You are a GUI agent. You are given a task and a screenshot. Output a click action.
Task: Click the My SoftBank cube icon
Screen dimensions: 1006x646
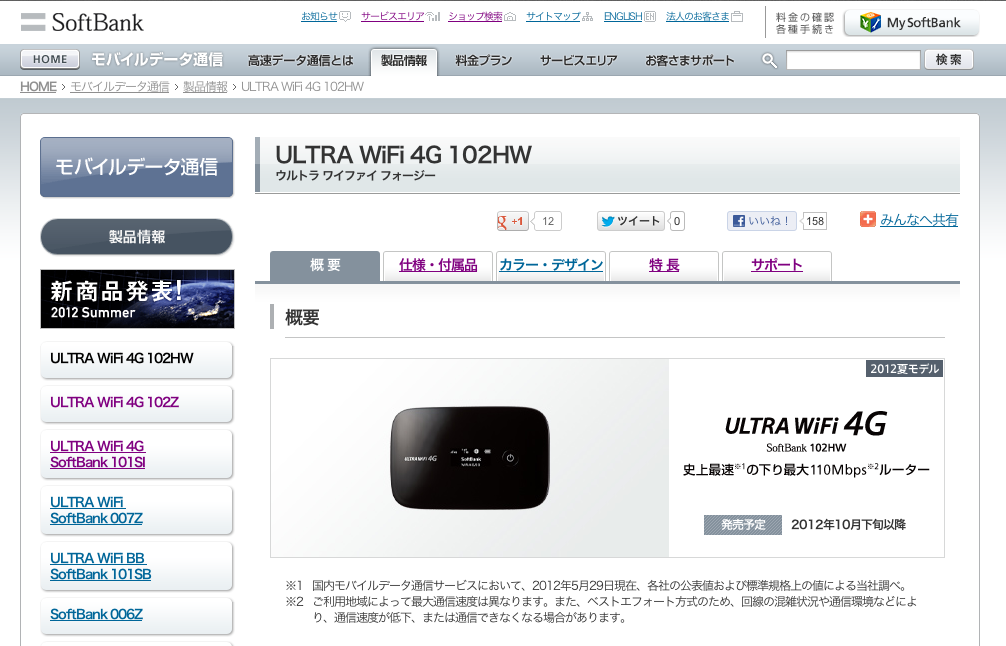point(870,22)
